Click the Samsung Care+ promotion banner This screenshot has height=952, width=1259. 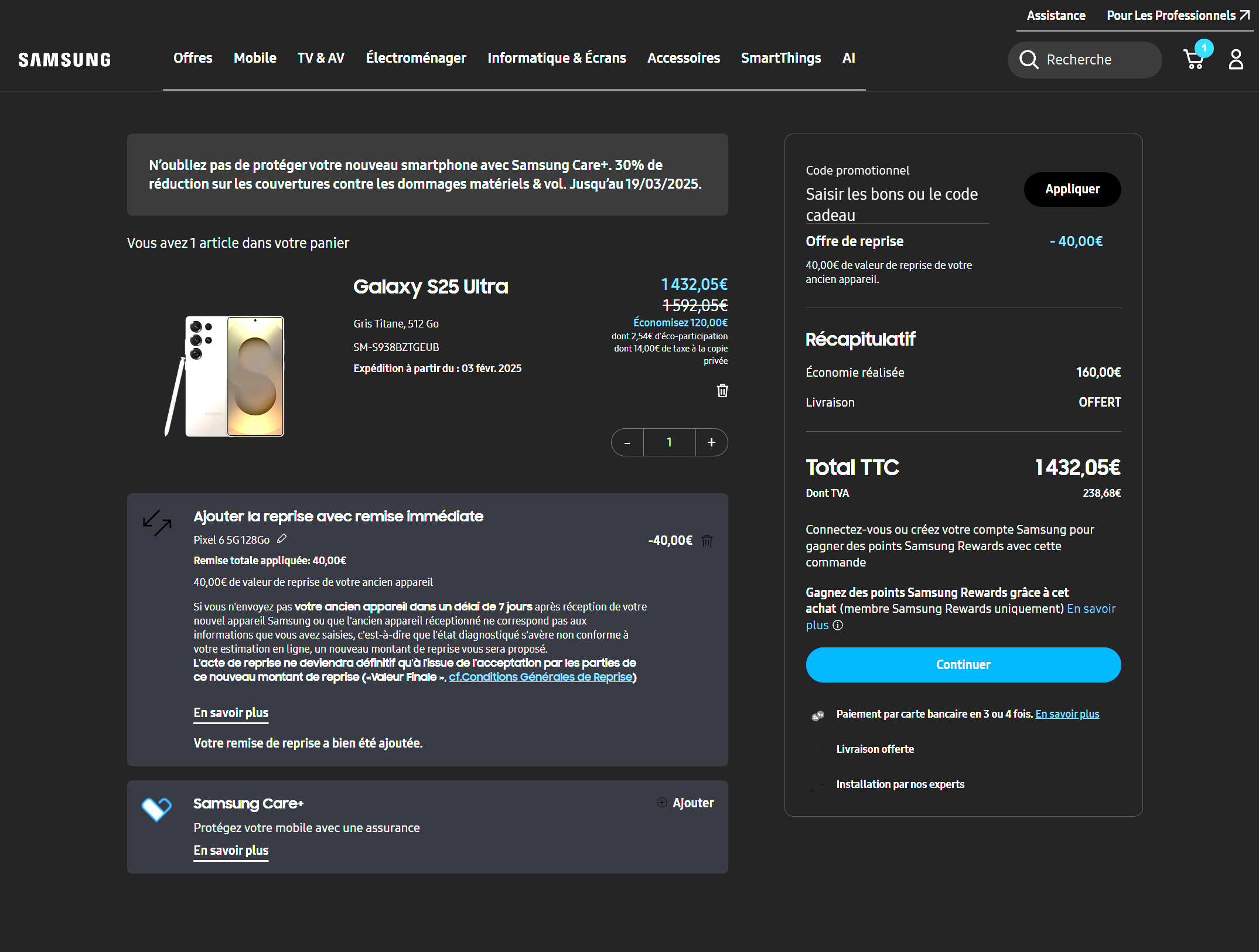coord(427,175)
